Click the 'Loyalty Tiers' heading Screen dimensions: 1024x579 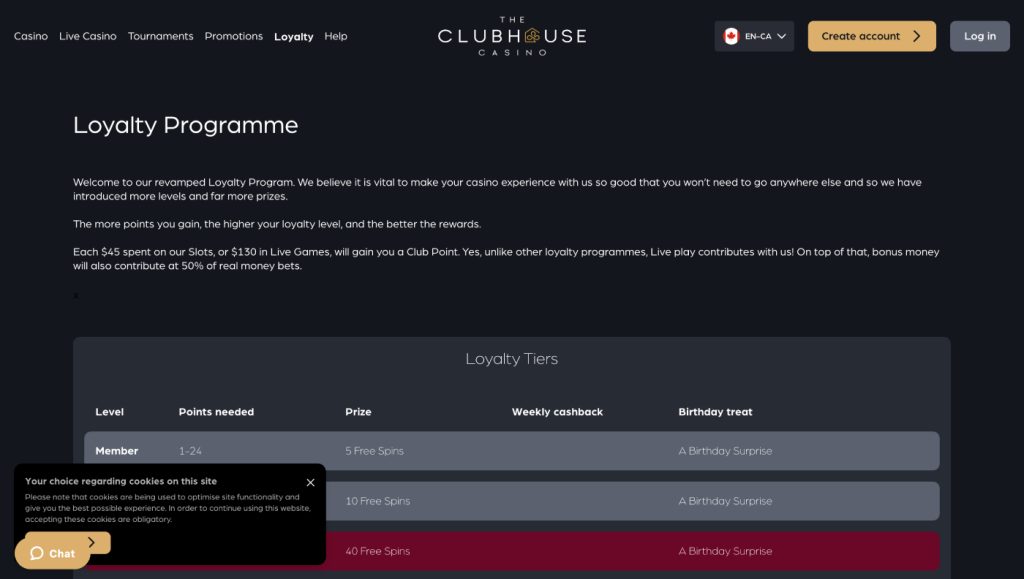tap(511, 359)
